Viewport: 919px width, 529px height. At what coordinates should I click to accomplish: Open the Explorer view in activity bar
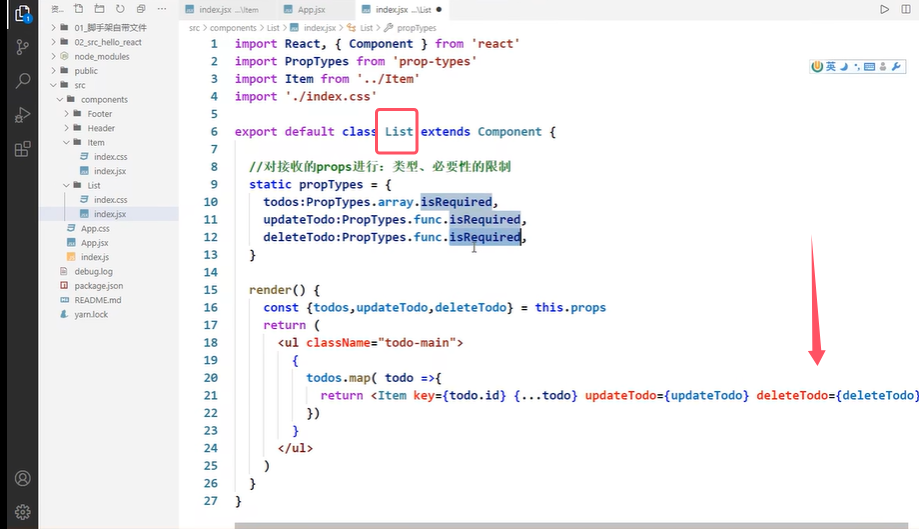(x=22, y=13)
